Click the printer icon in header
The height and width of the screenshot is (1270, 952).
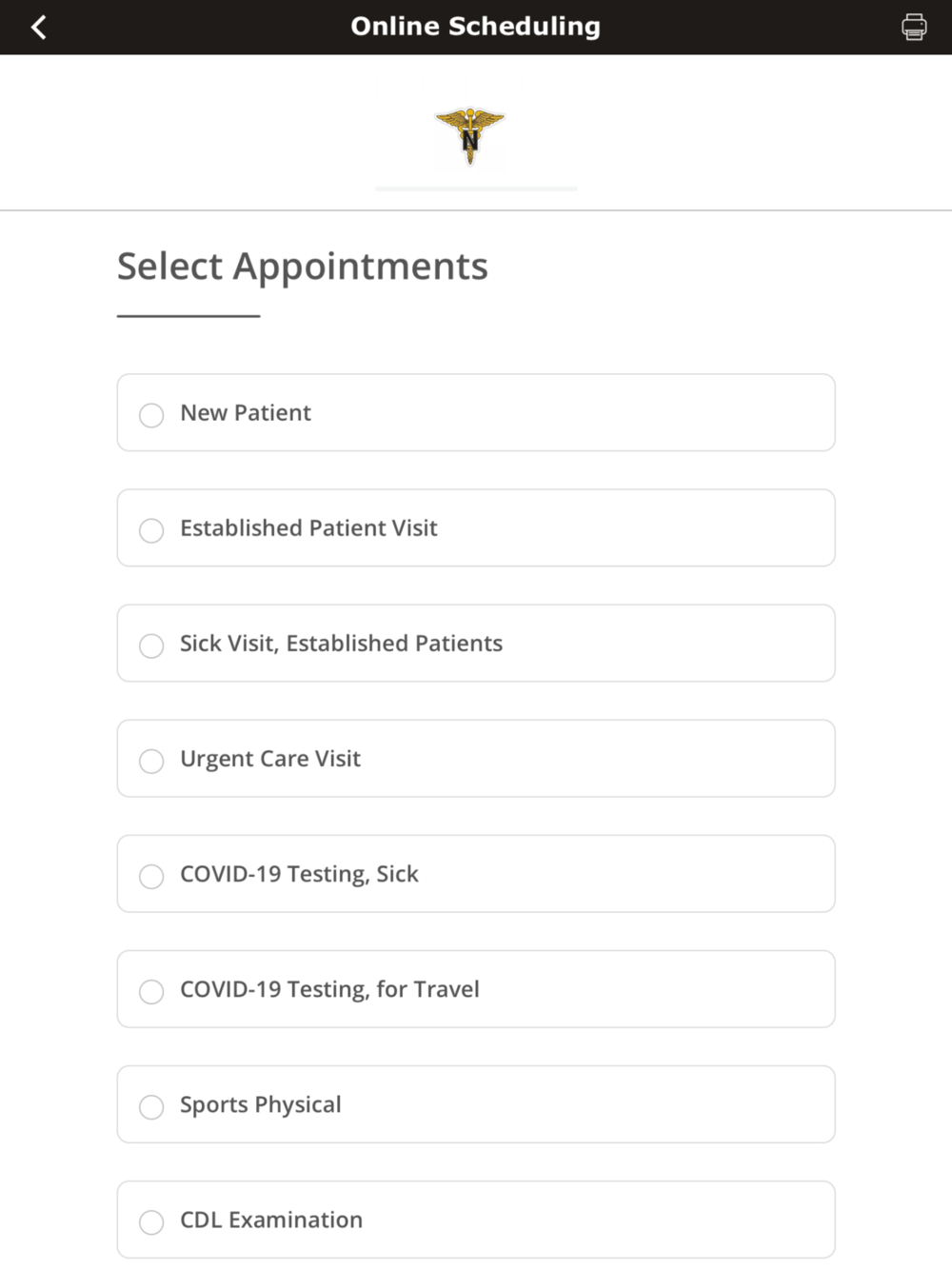point(914,27)
